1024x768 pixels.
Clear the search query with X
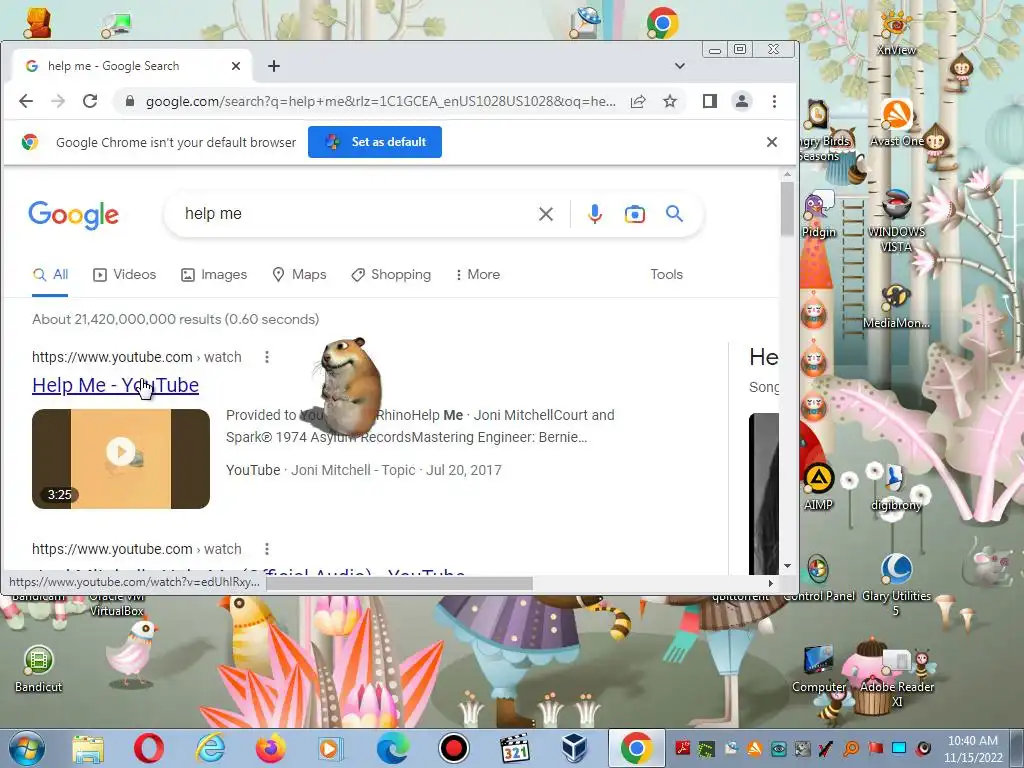tap(546, 214)
